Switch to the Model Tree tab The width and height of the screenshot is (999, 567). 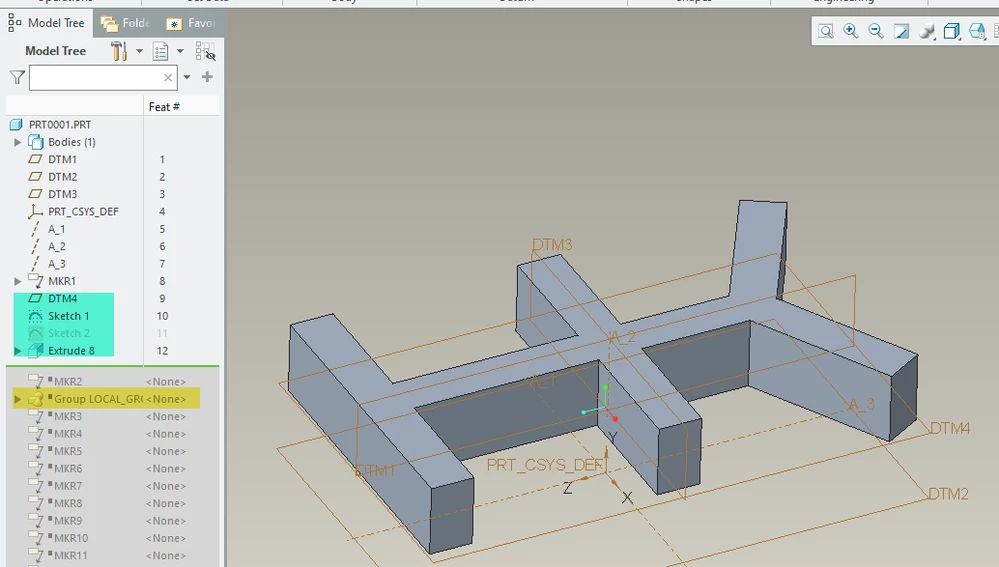(47, 23)
